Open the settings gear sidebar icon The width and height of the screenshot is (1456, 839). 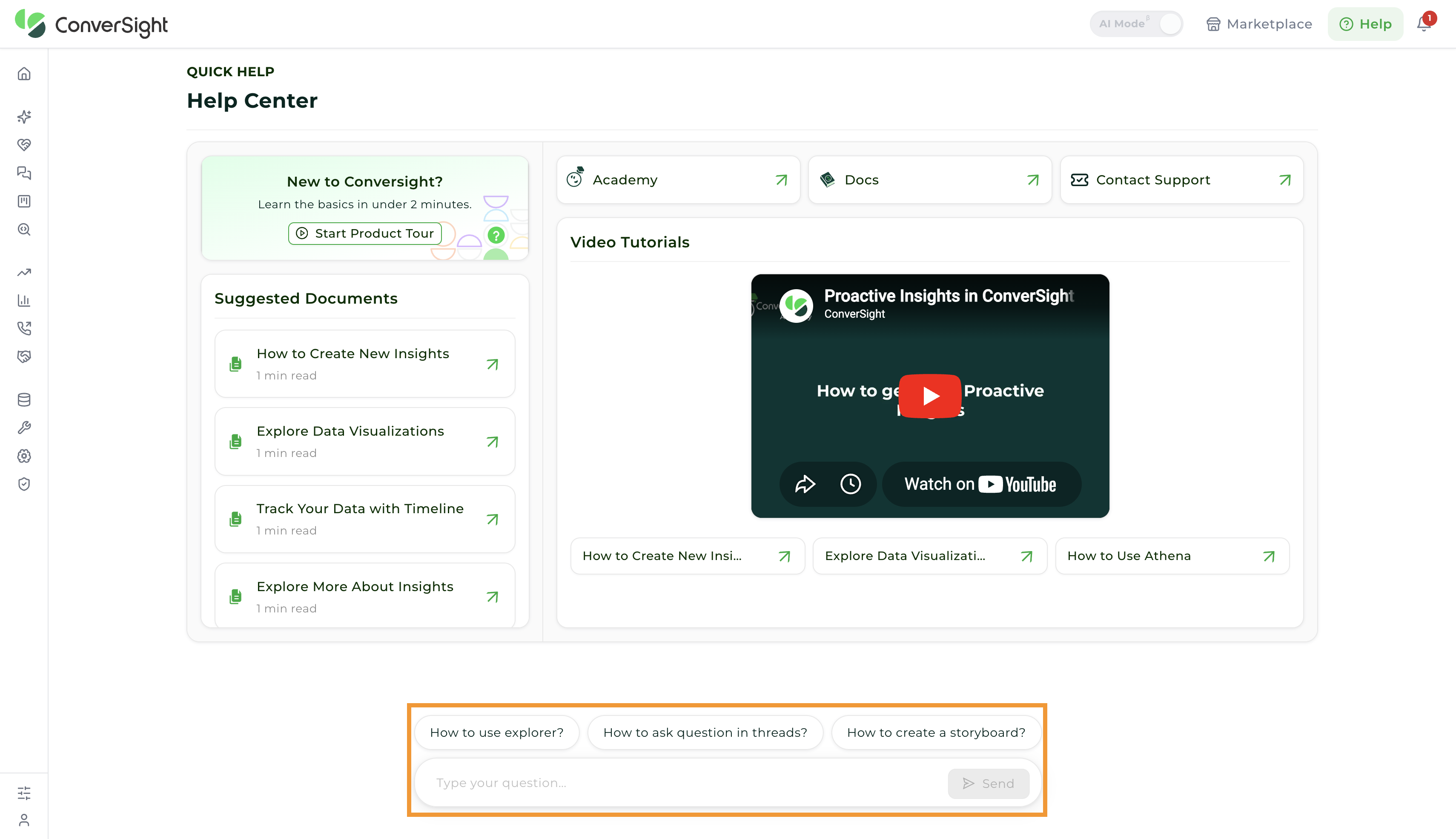click(23, 456)
